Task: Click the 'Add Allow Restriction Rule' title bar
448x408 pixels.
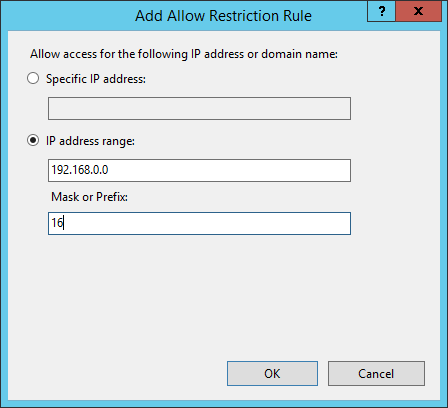Action: coord(223,16)
